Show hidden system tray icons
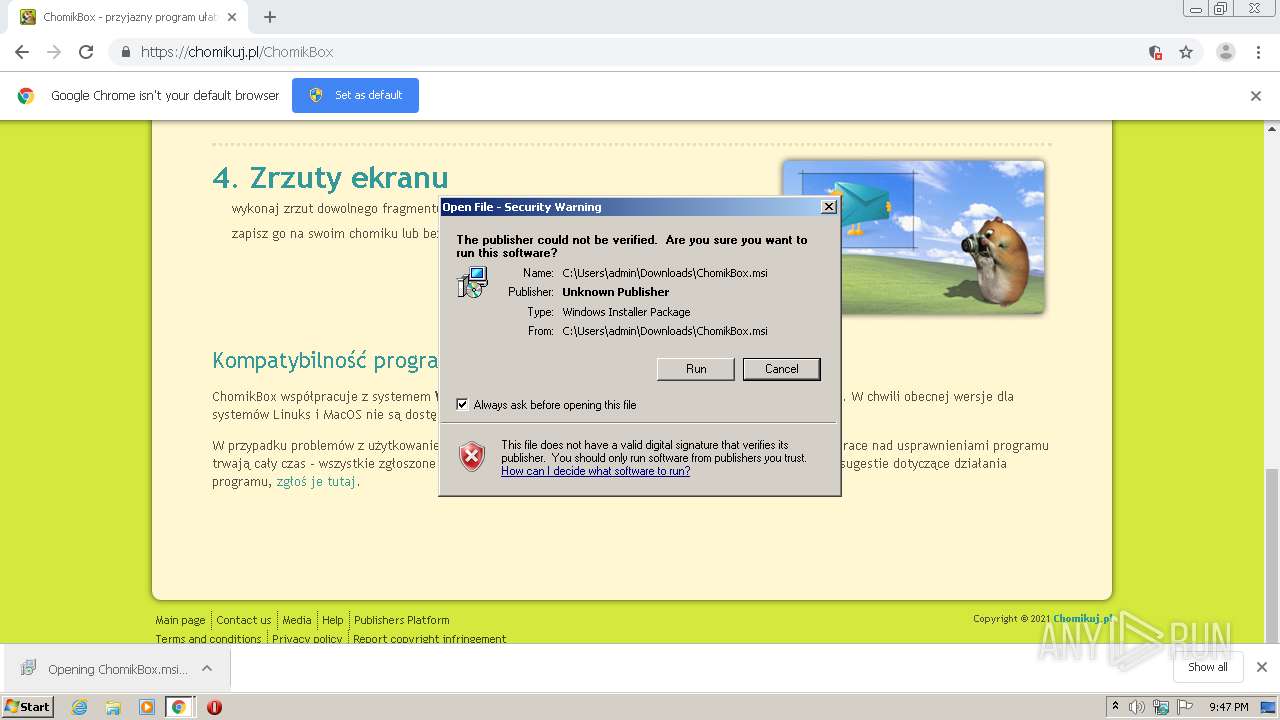 (1115, 707)
